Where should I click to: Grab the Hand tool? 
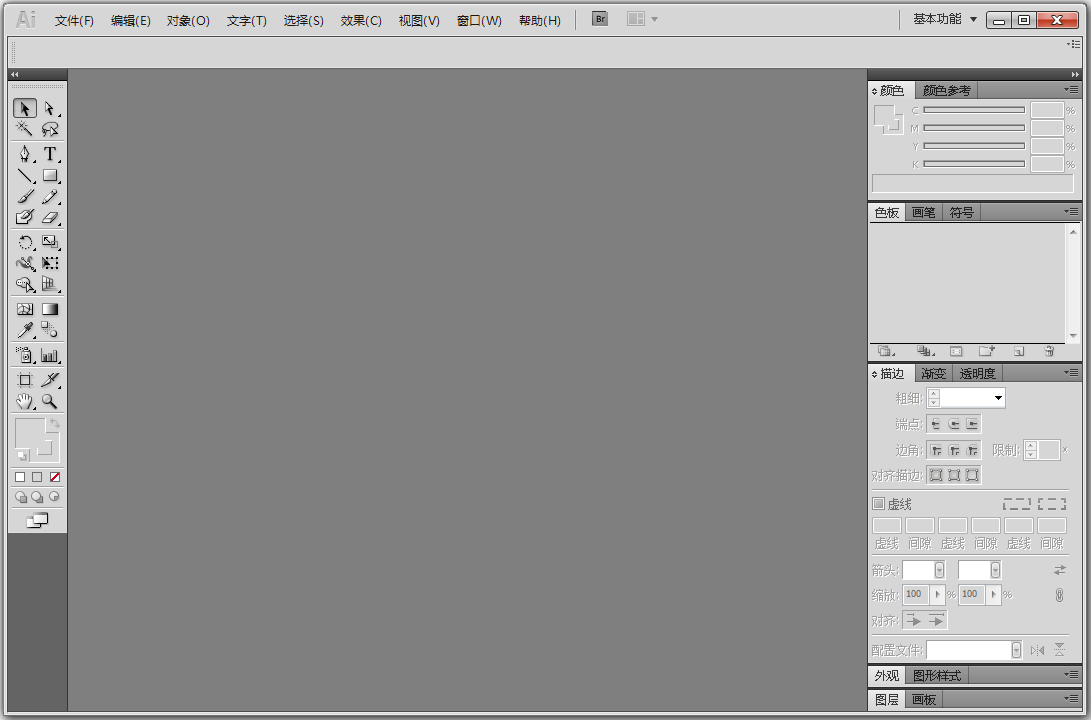click(x=24, y=401)
